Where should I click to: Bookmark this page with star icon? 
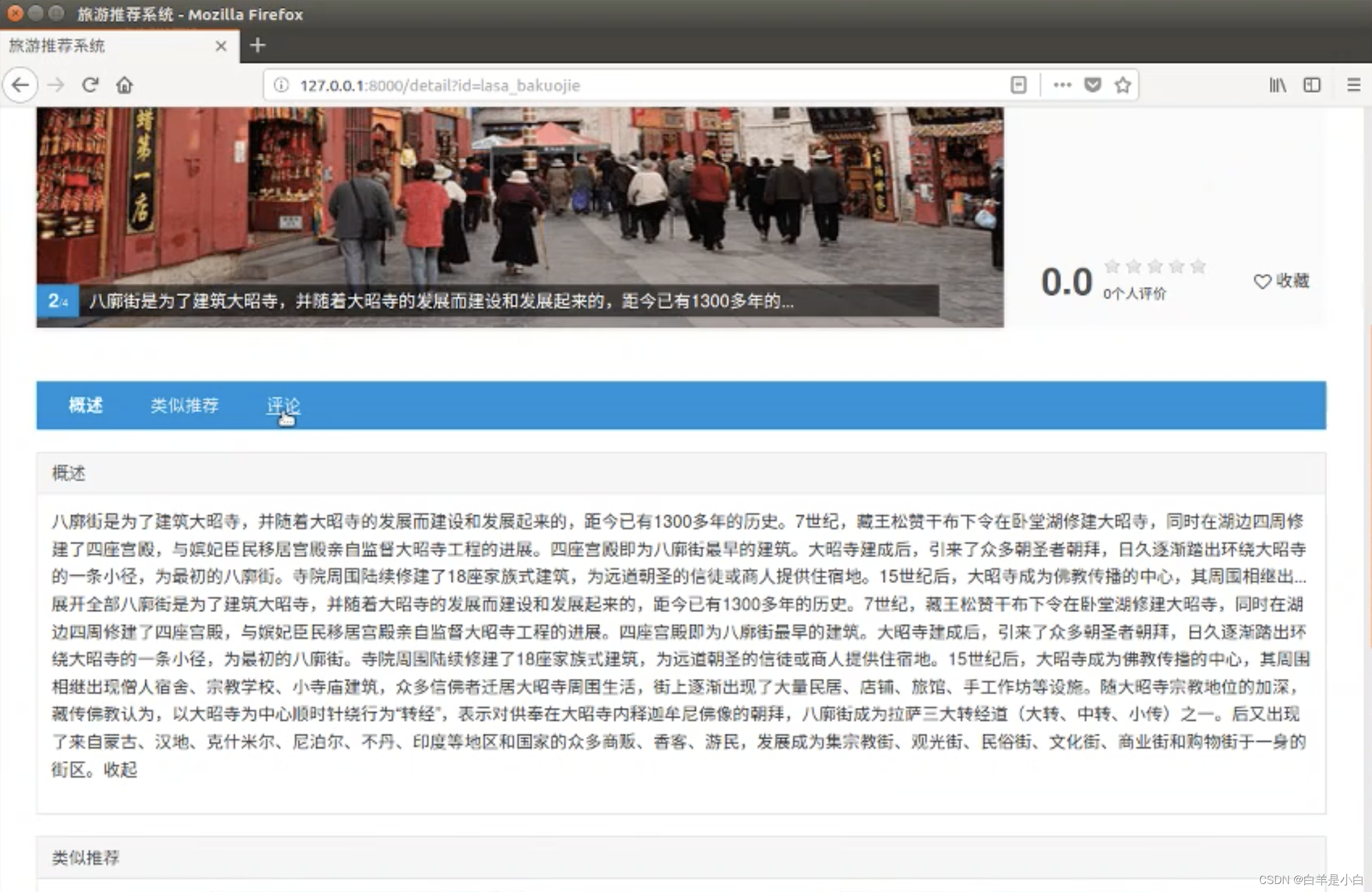coord(1123,85)
